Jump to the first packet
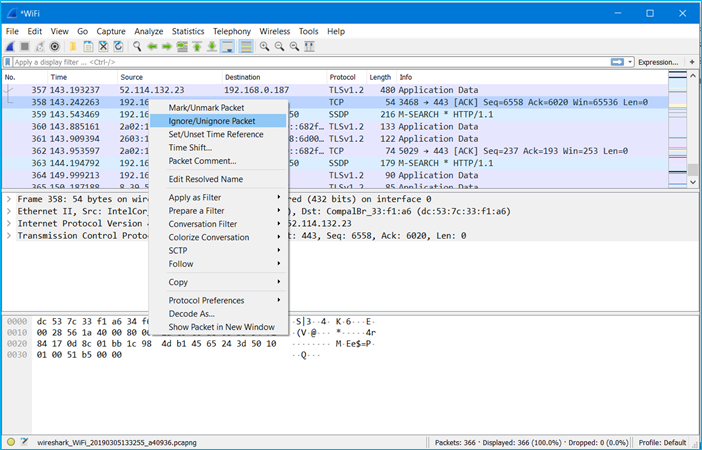This screenshot has width=702, height=450. (x=197, y=47)
